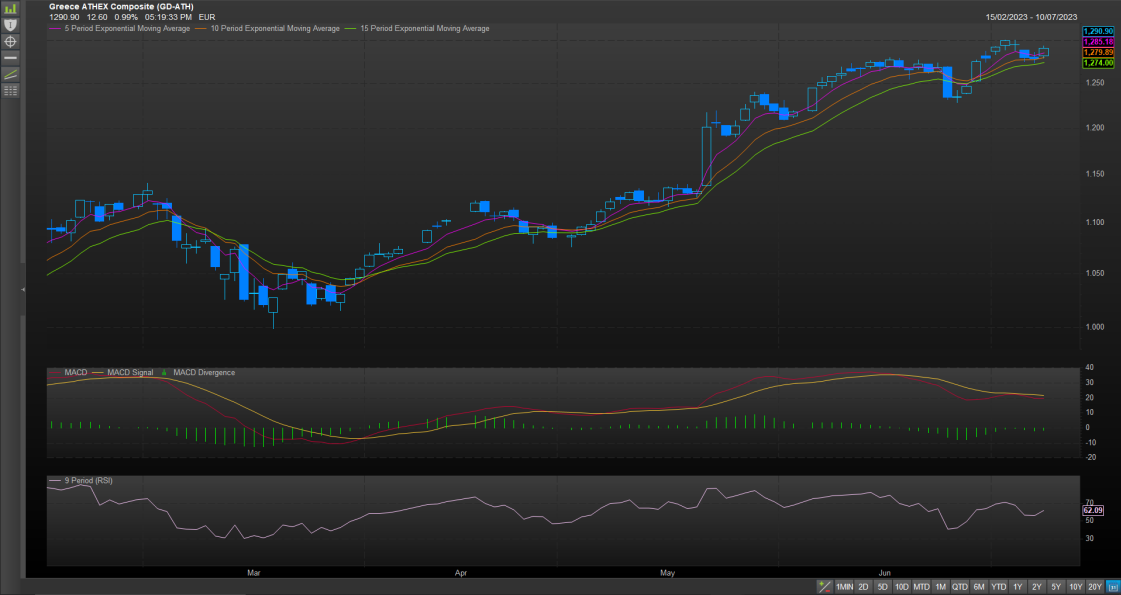
Task: Click the 9 Period (RSI) indicator label
Action: (88, 481)
